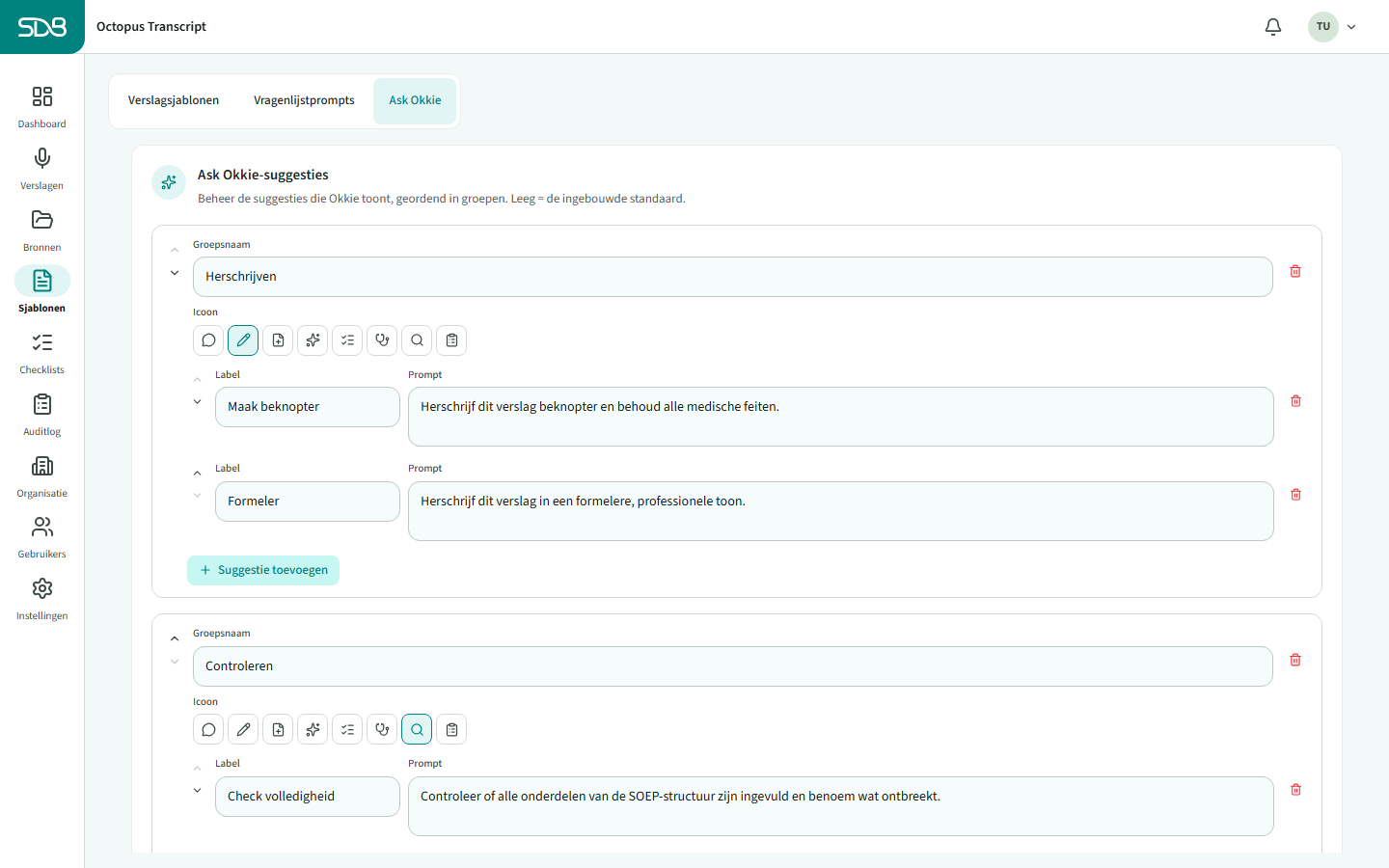The height and width of the screenshot is (868, 1389).
Task: Edit the Controleren group name field
Action: pos(733,666)
